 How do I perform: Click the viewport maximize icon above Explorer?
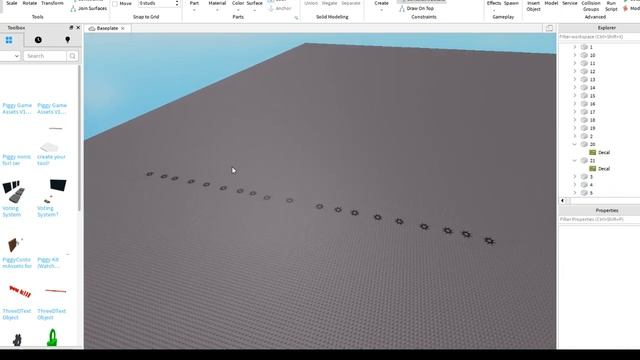pos(549,28)
